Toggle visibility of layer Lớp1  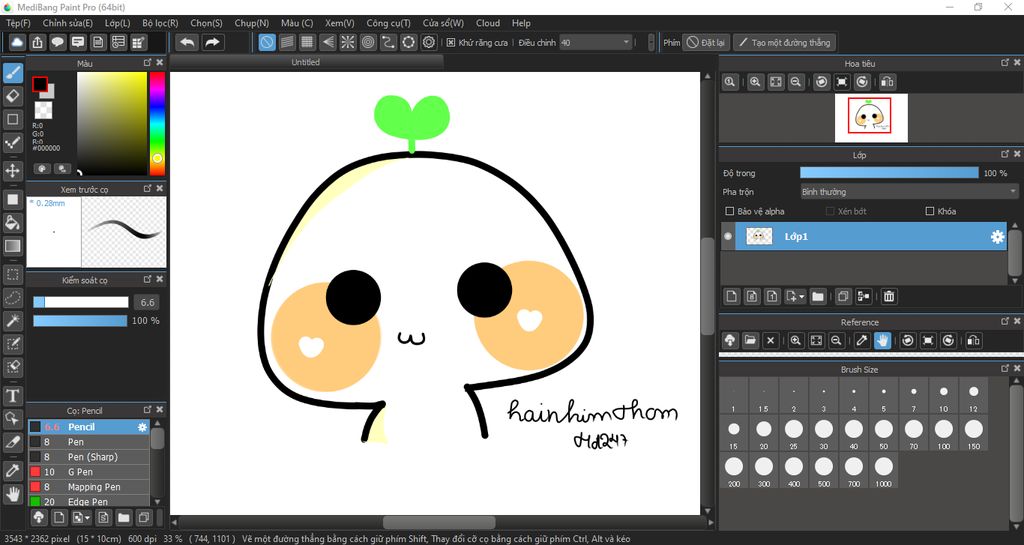pos(728,236)
